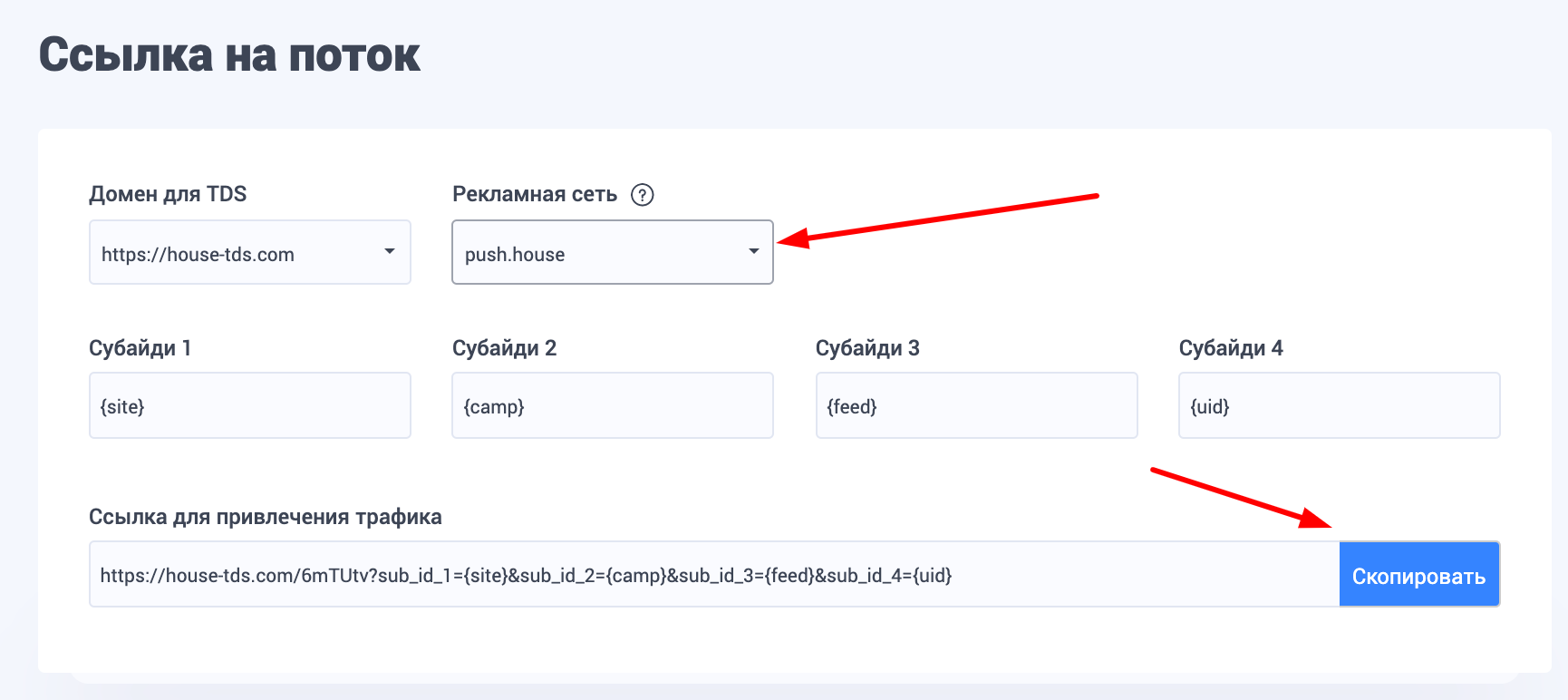1568x700 pixels.
Task: Focus the Субайди 4 field with {uid}
Action: coord(1340,405)
